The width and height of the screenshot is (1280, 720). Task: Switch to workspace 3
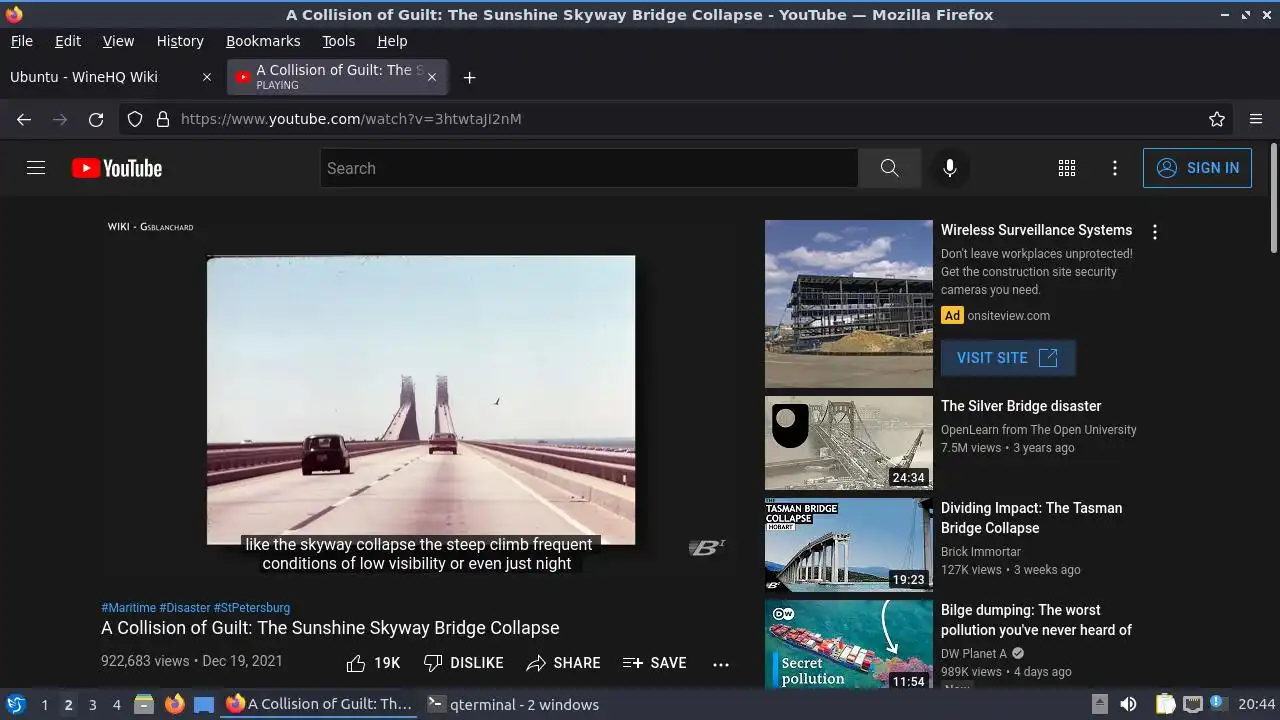point(92,704)
